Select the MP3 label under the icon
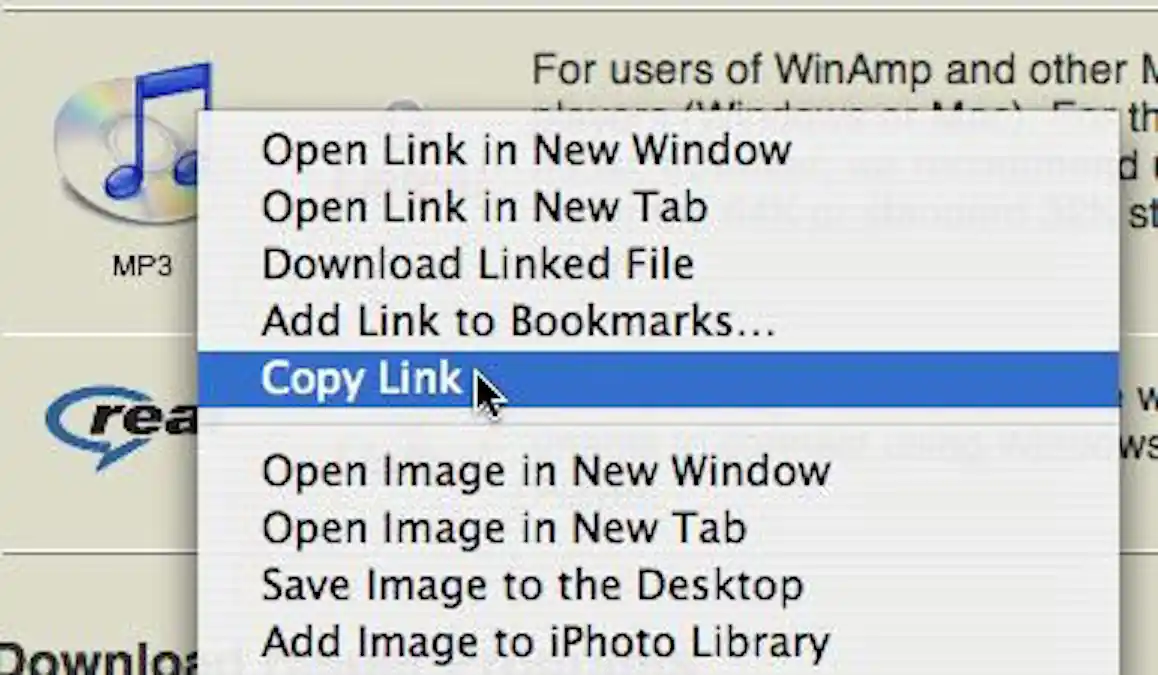 (141, 267)
